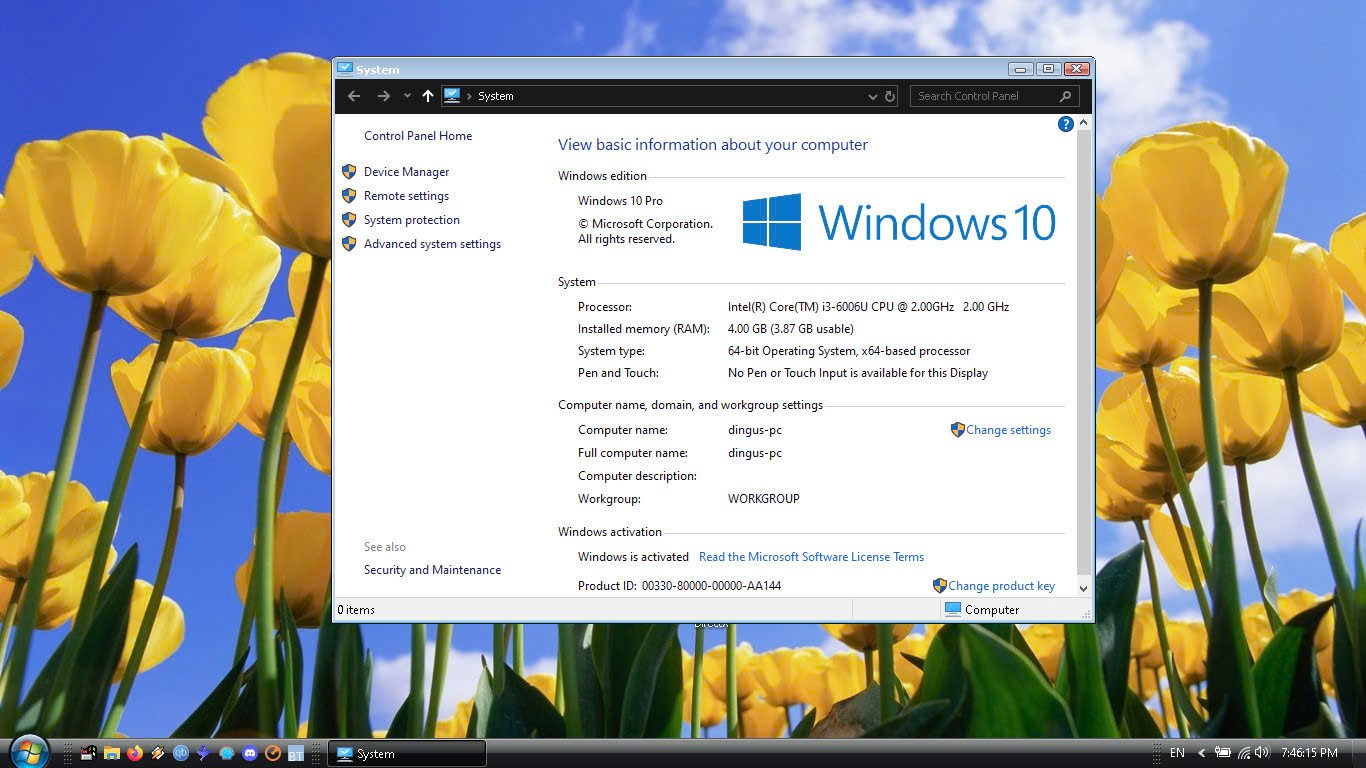Viewport: 1366px width, 768px height.
Task: Open Security and Maintenance link
Action: [x=432, y=570]
